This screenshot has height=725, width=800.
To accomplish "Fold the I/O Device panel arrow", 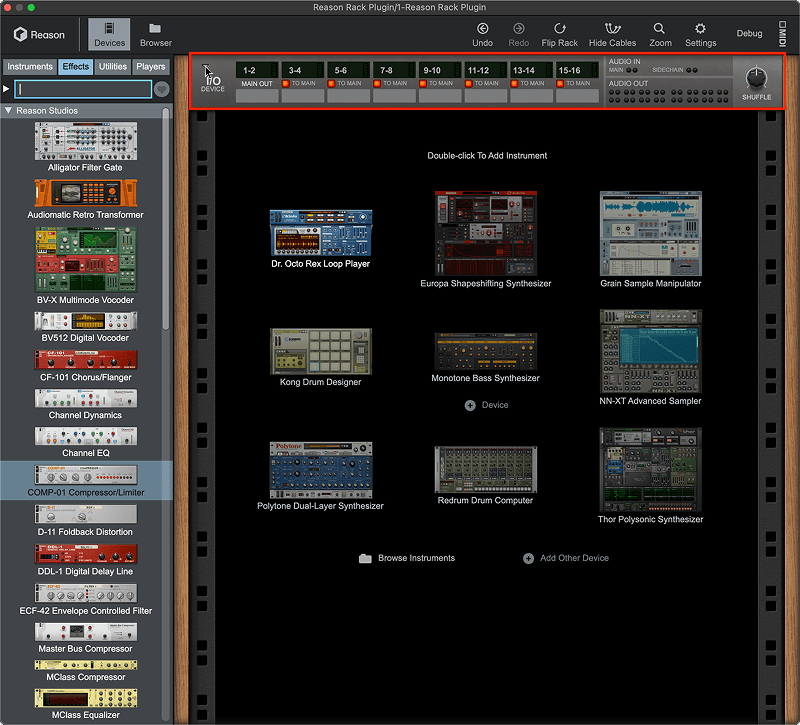I will coord(206,66).
